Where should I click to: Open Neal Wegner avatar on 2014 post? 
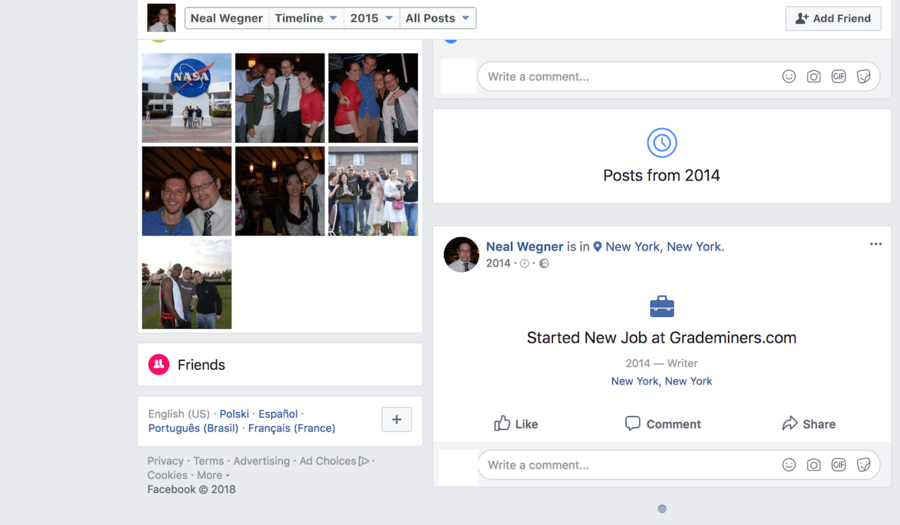(x=461, y=254)
